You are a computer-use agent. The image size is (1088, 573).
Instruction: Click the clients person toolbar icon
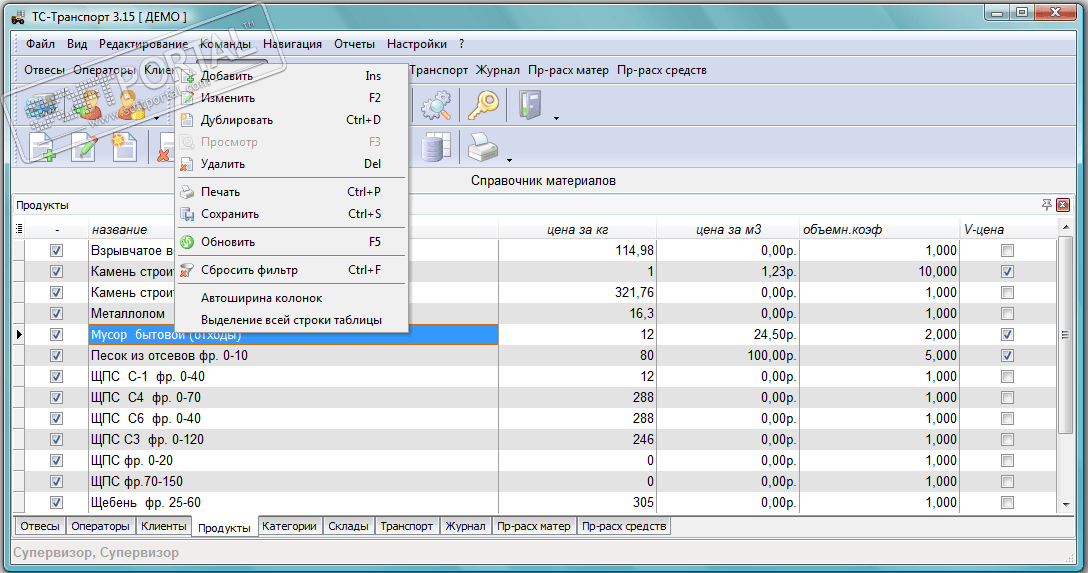click(130, 105)
